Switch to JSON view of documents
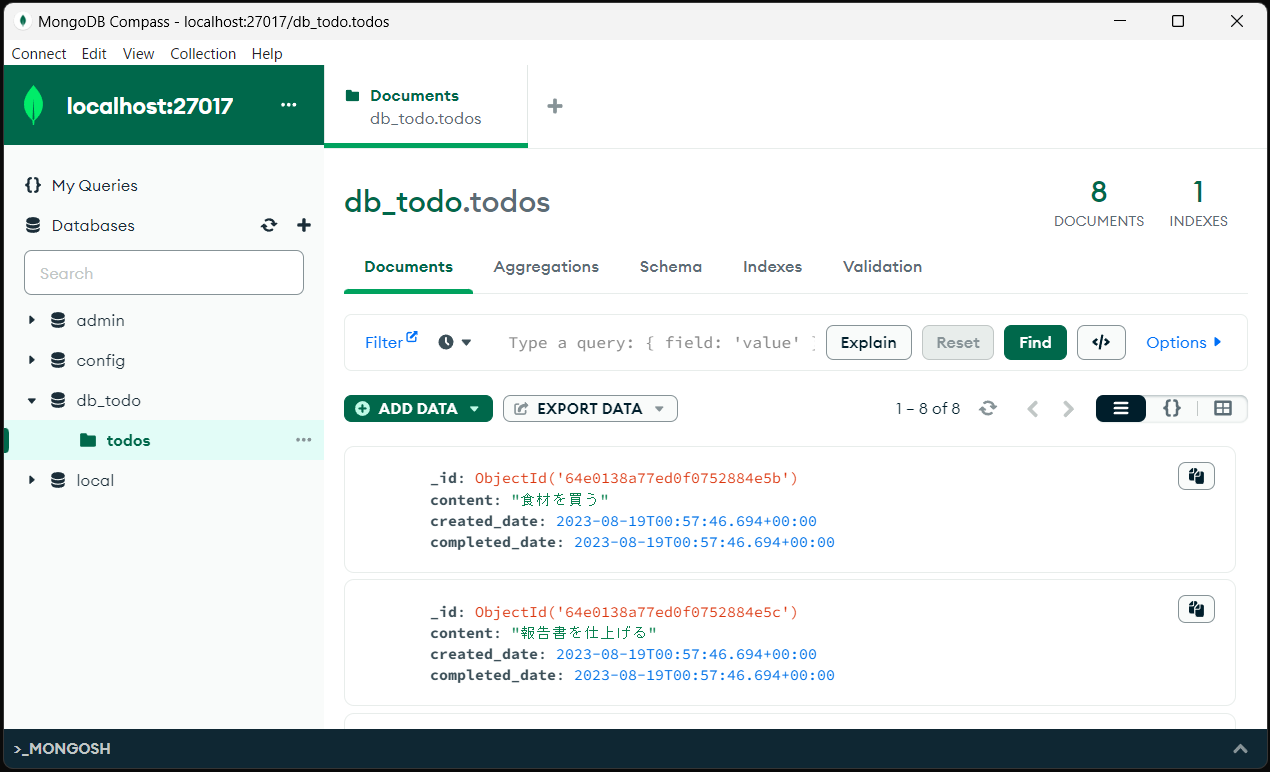This screenshot has width=1270, height=772. click(1172, 408)
